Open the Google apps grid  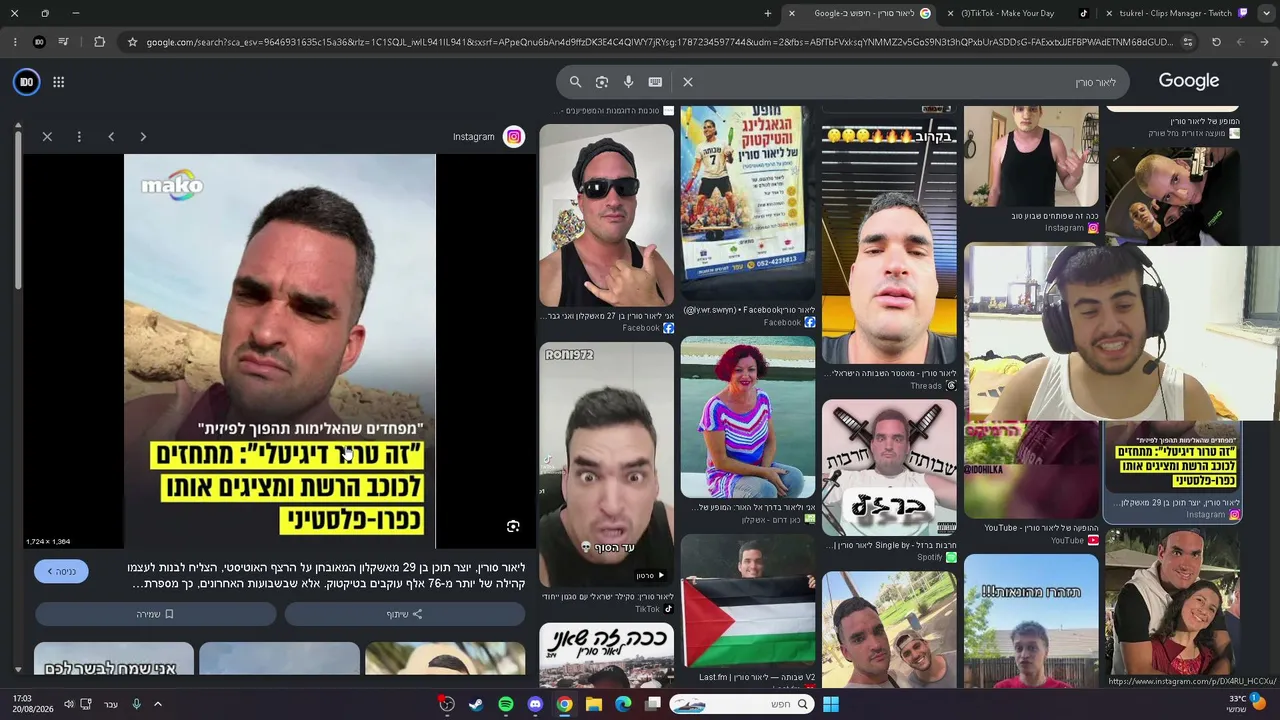[59, 82]
